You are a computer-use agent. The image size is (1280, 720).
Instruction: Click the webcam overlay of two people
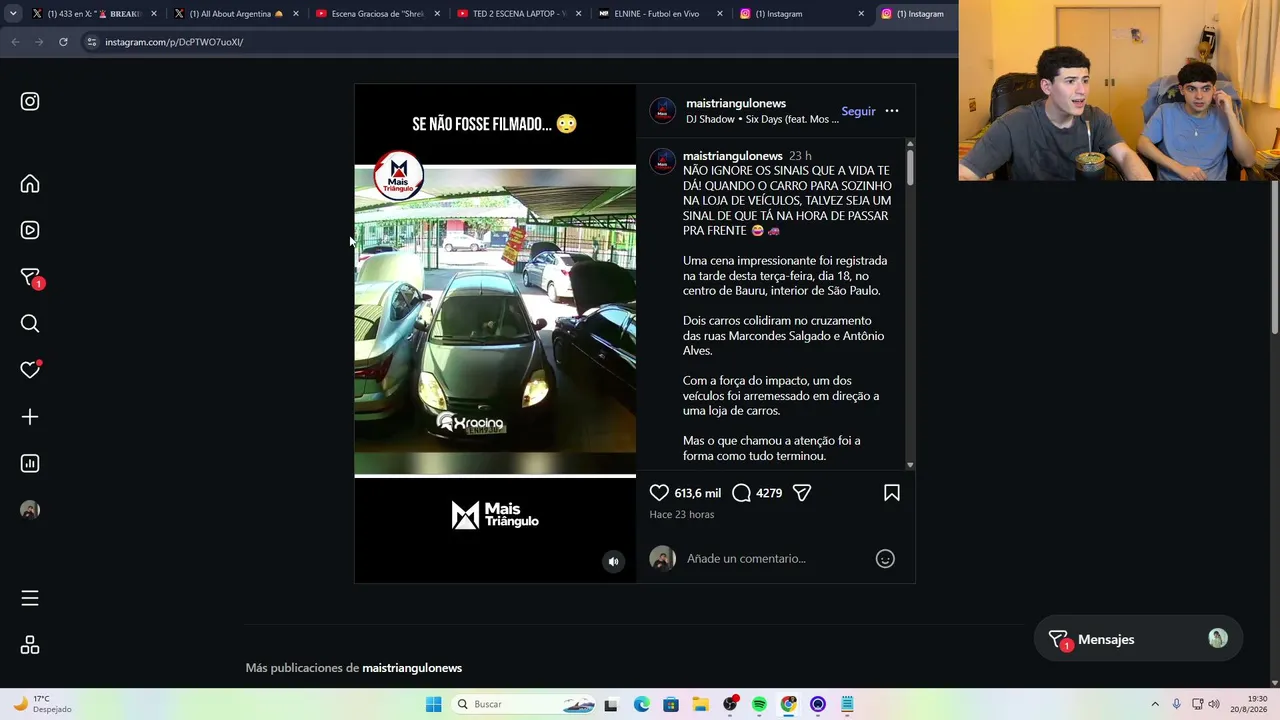(x=1119, y=90)
